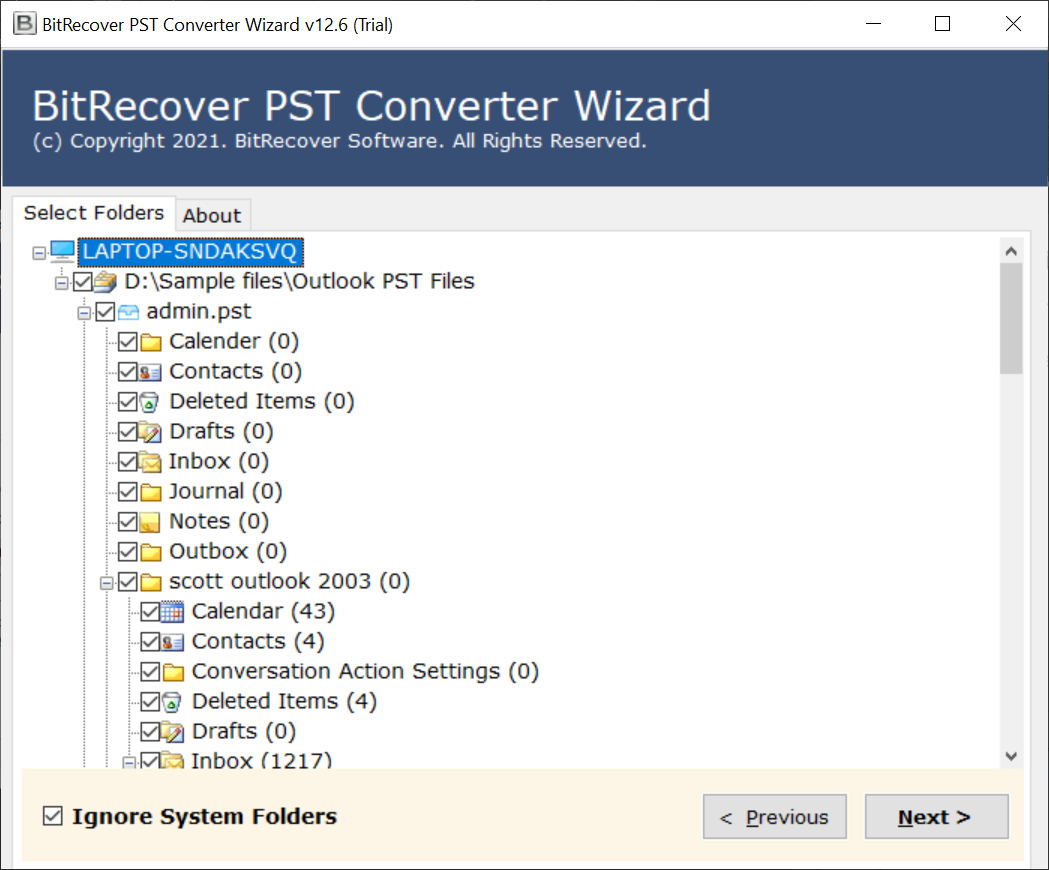Switch to the Select Folders tab

click(94, 213)
